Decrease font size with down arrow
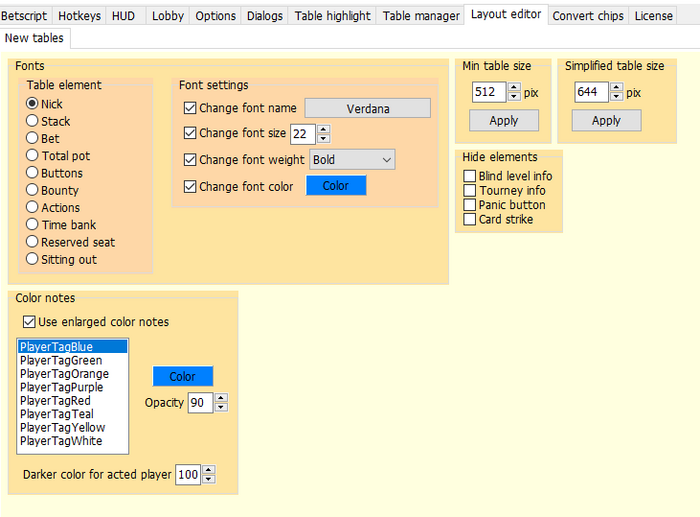The image size is (700, 517). (323, 137)
